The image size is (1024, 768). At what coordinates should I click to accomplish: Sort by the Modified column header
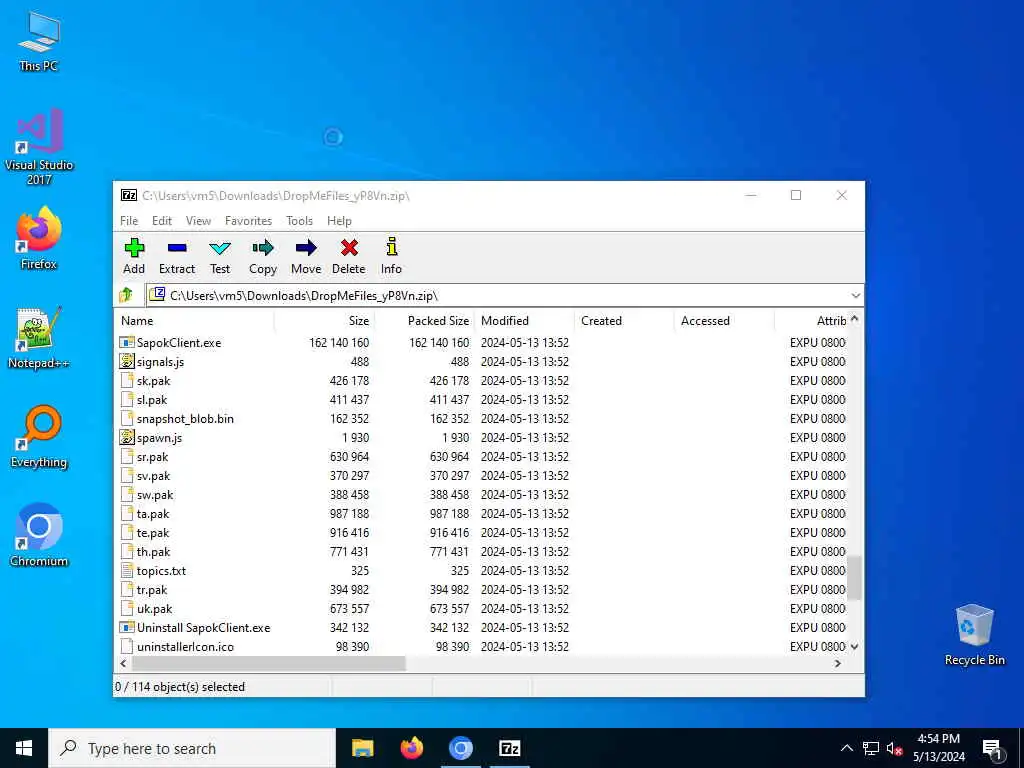pyautogui.click(x=524, y=321)
